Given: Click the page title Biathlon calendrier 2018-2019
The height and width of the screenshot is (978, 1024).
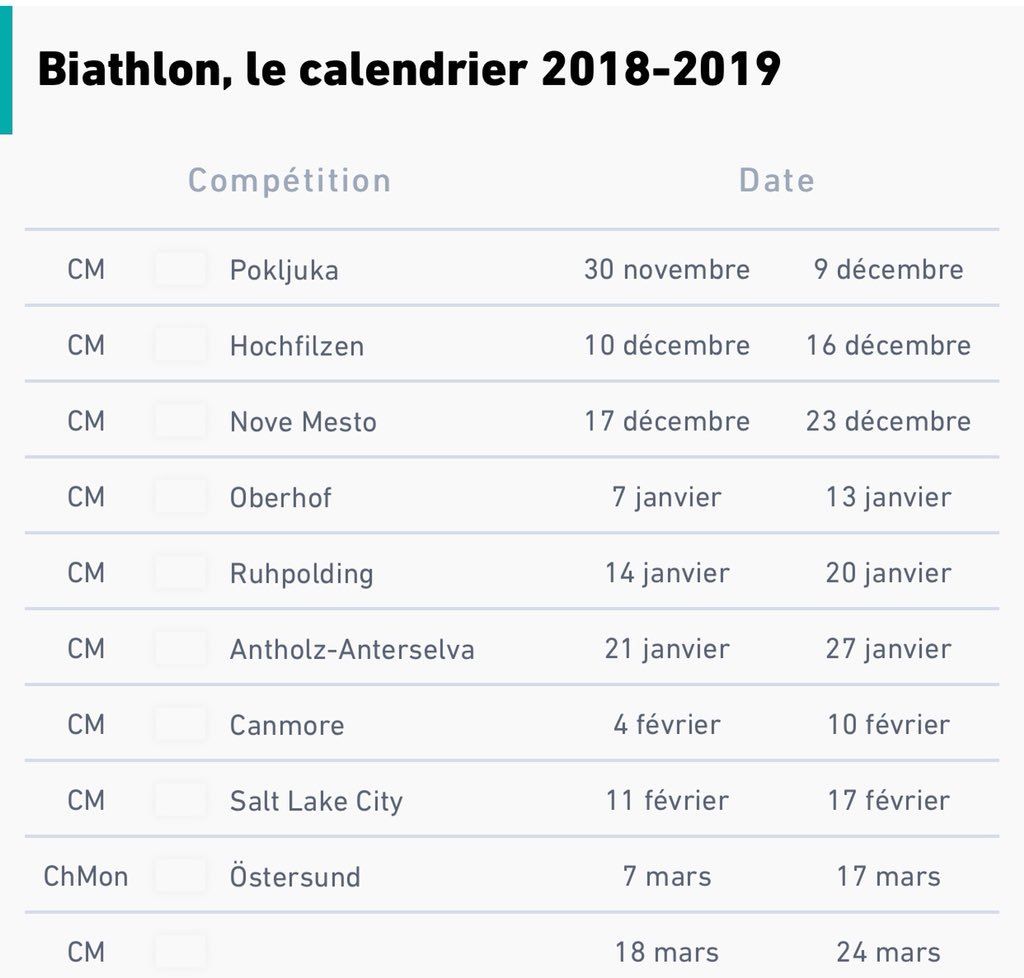Looking at the screenshot, I should coord(409,69).
